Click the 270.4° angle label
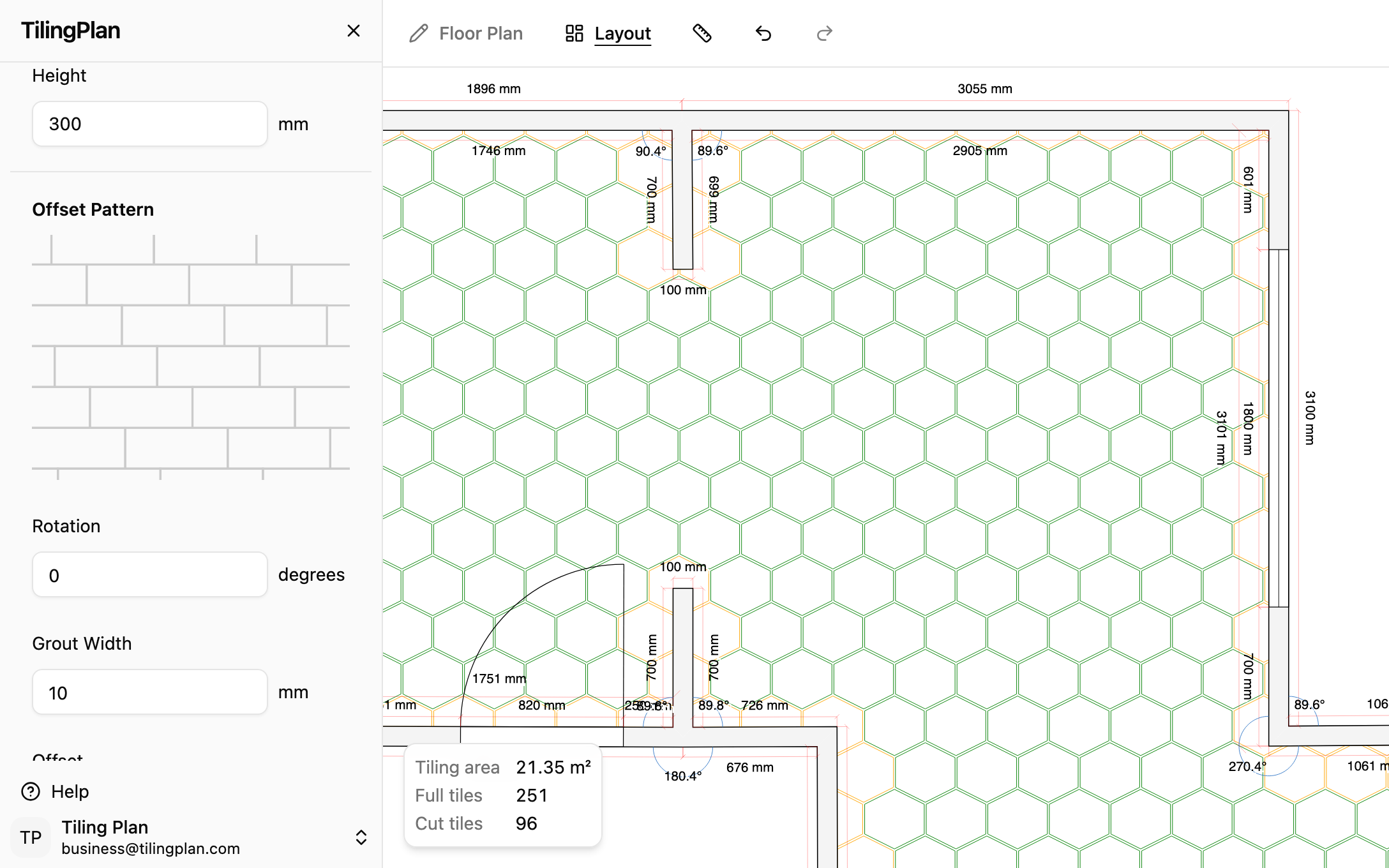This screenshot has height=868, width=1389. tap(1247, 766)
